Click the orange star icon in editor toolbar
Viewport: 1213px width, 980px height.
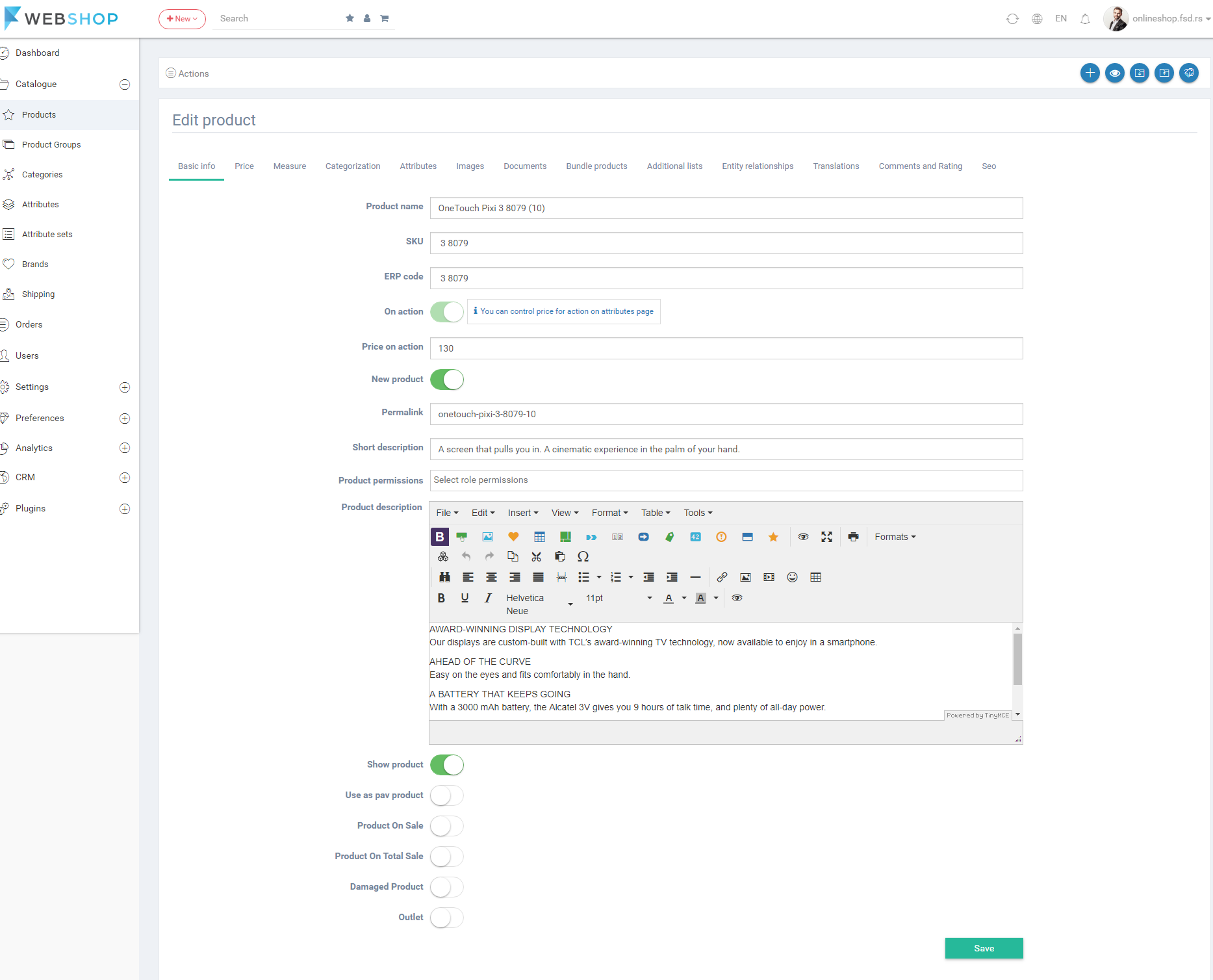773,537
